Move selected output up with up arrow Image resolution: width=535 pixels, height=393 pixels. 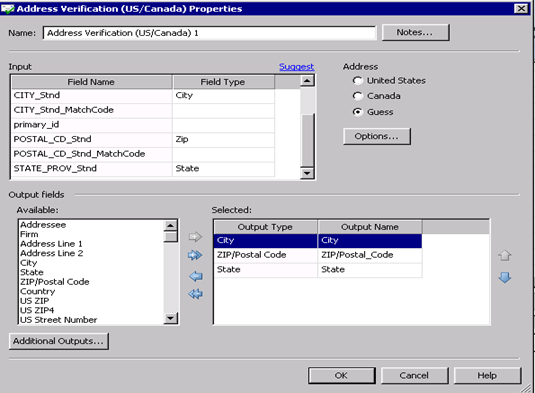tap(505, 255)
